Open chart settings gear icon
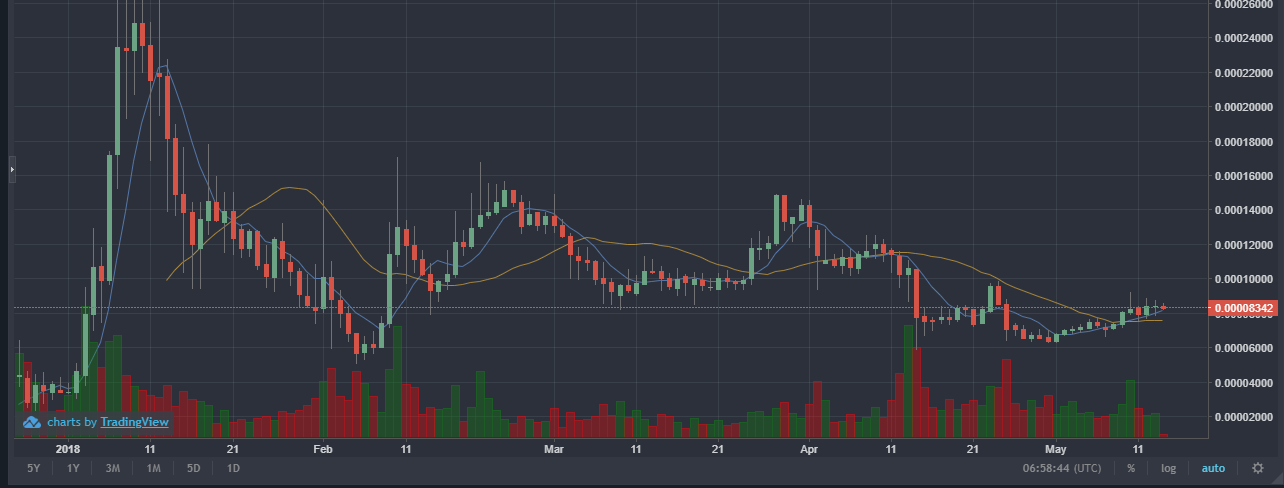 coord(1258,468)
